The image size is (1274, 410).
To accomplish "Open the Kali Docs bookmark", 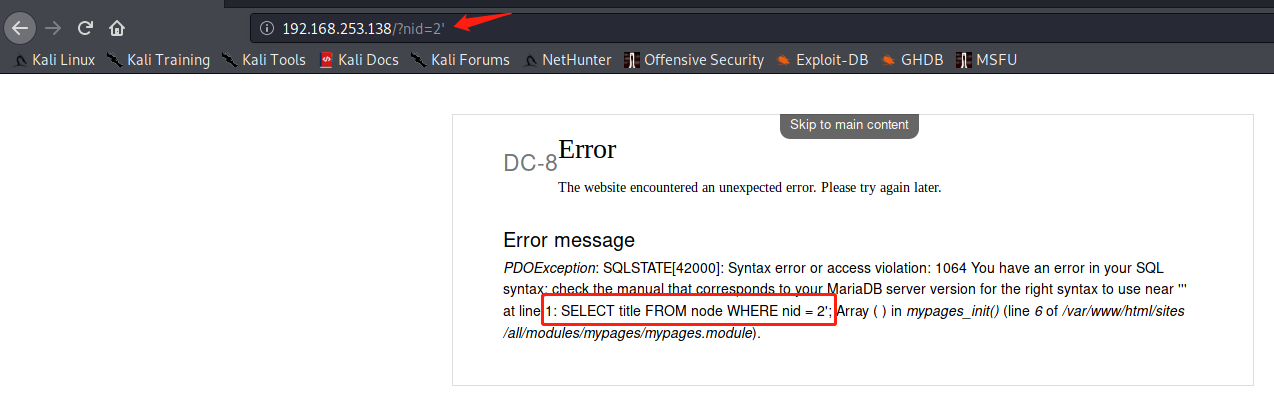I will [358, 60].
